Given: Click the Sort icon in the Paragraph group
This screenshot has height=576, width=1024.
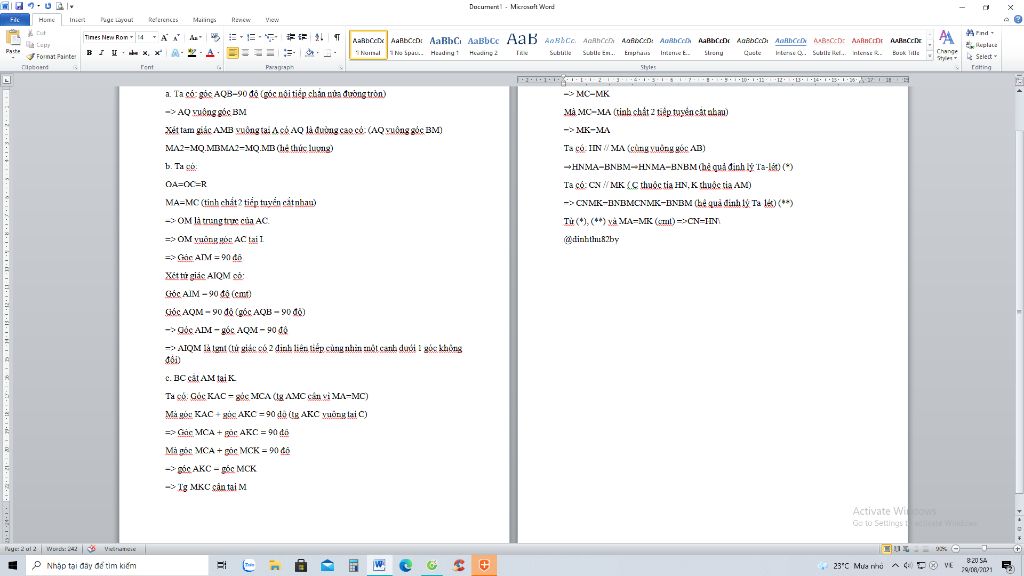Looking at the screenshot, I should tap(319, 38).
